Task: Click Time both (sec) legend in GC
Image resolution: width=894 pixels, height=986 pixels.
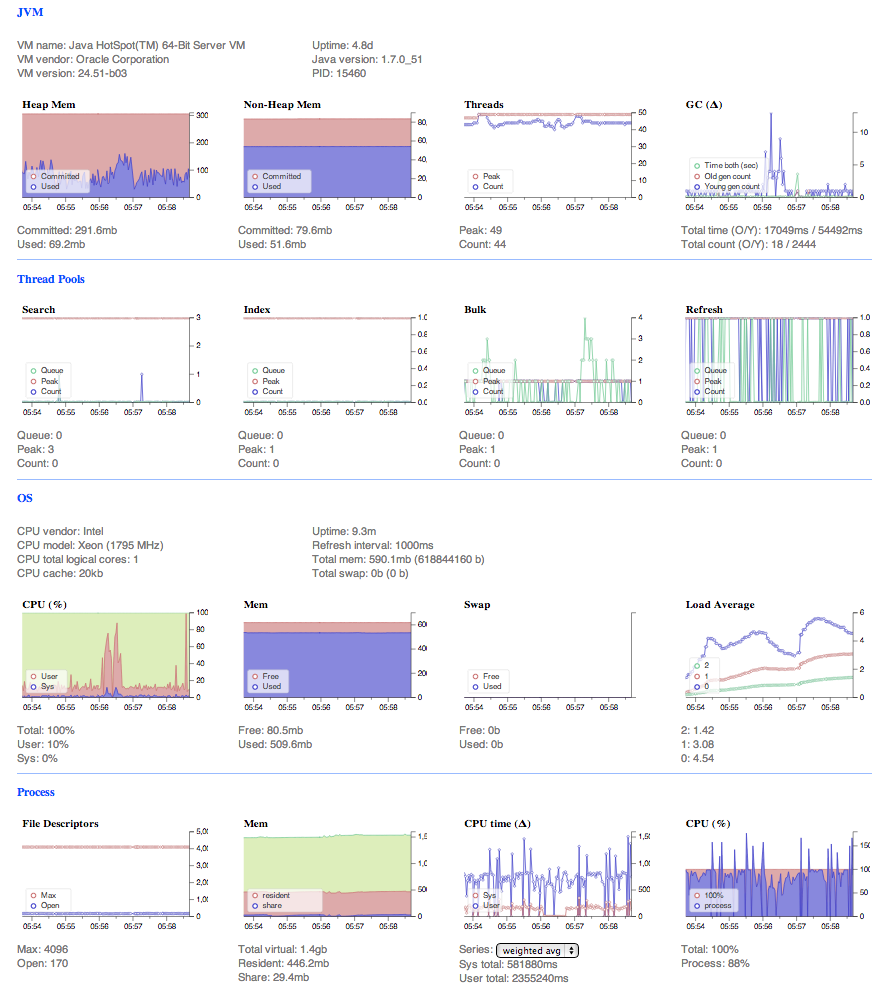Action: [x=726, y=165]
